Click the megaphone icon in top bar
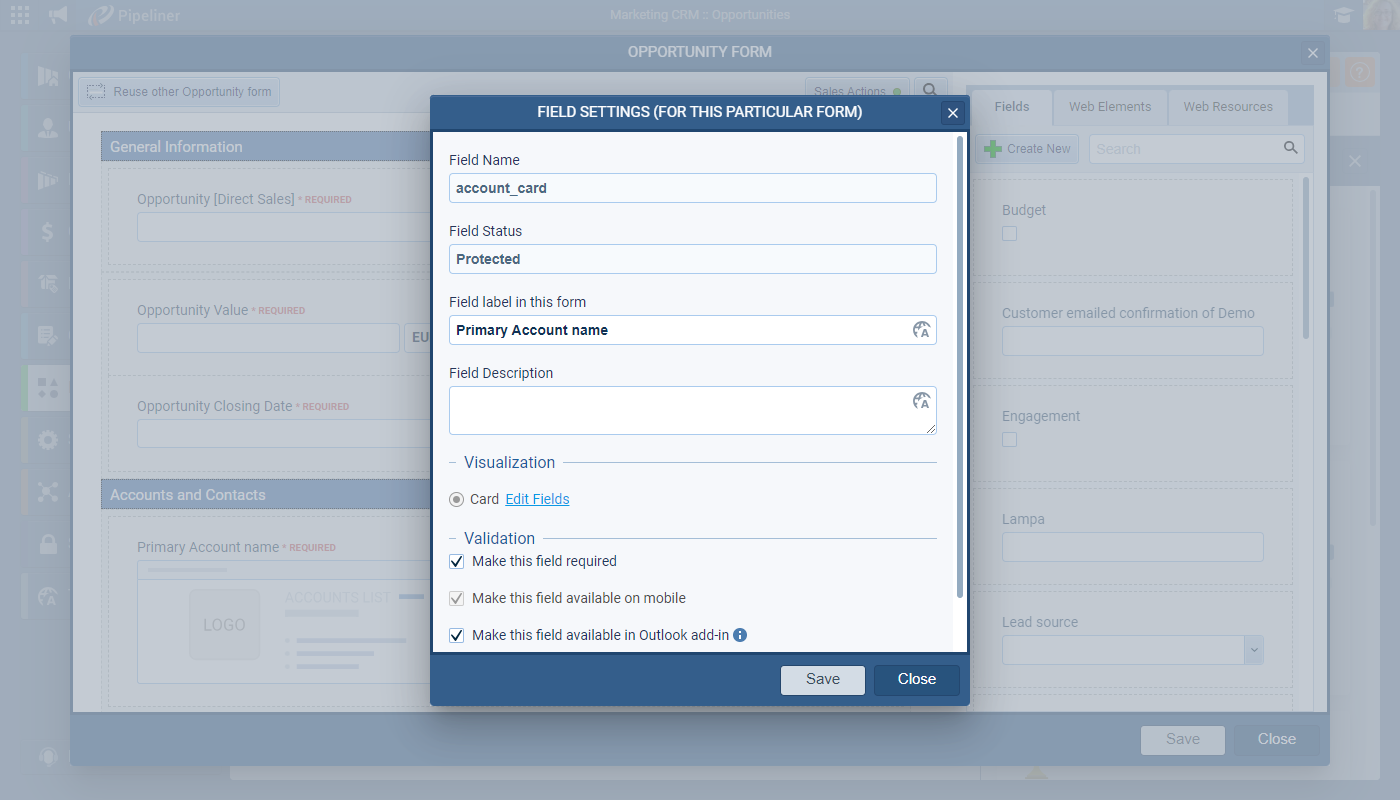 pyautogui.click(x=58, y=15)
